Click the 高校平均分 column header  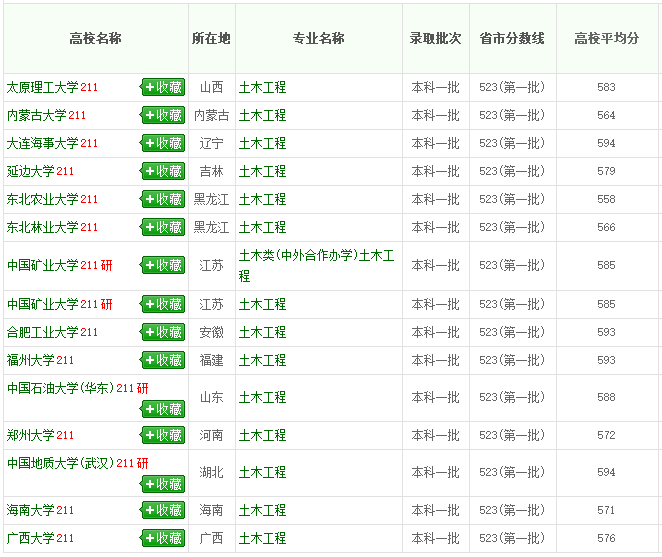tap(606, 38)
